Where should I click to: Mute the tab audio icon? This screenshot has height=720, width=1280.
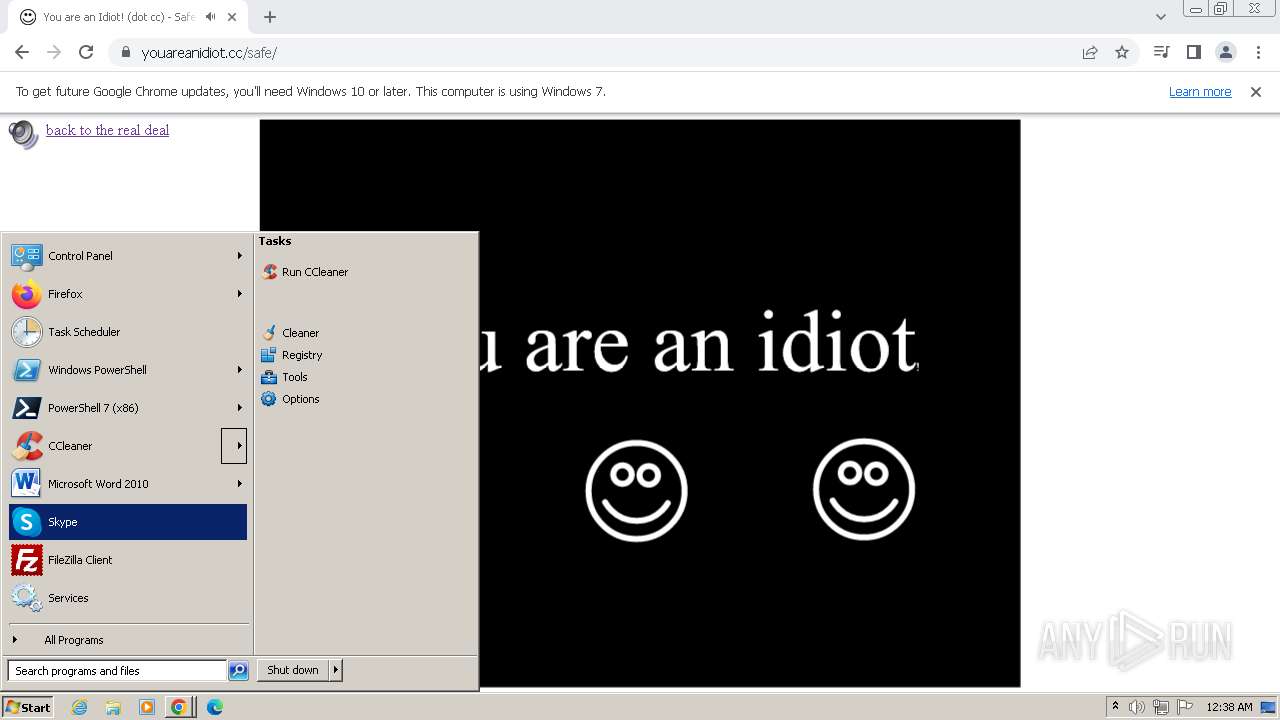pos(210,17)
